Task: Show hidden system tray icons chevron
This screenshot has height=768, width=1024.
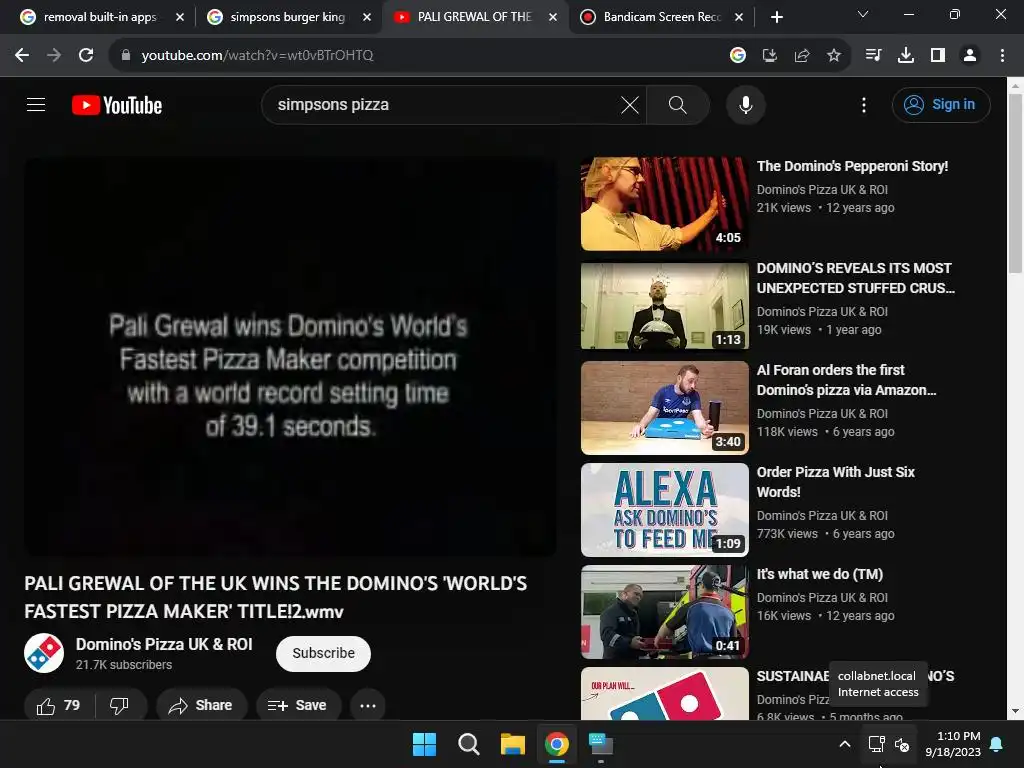Action: (844, 744)
